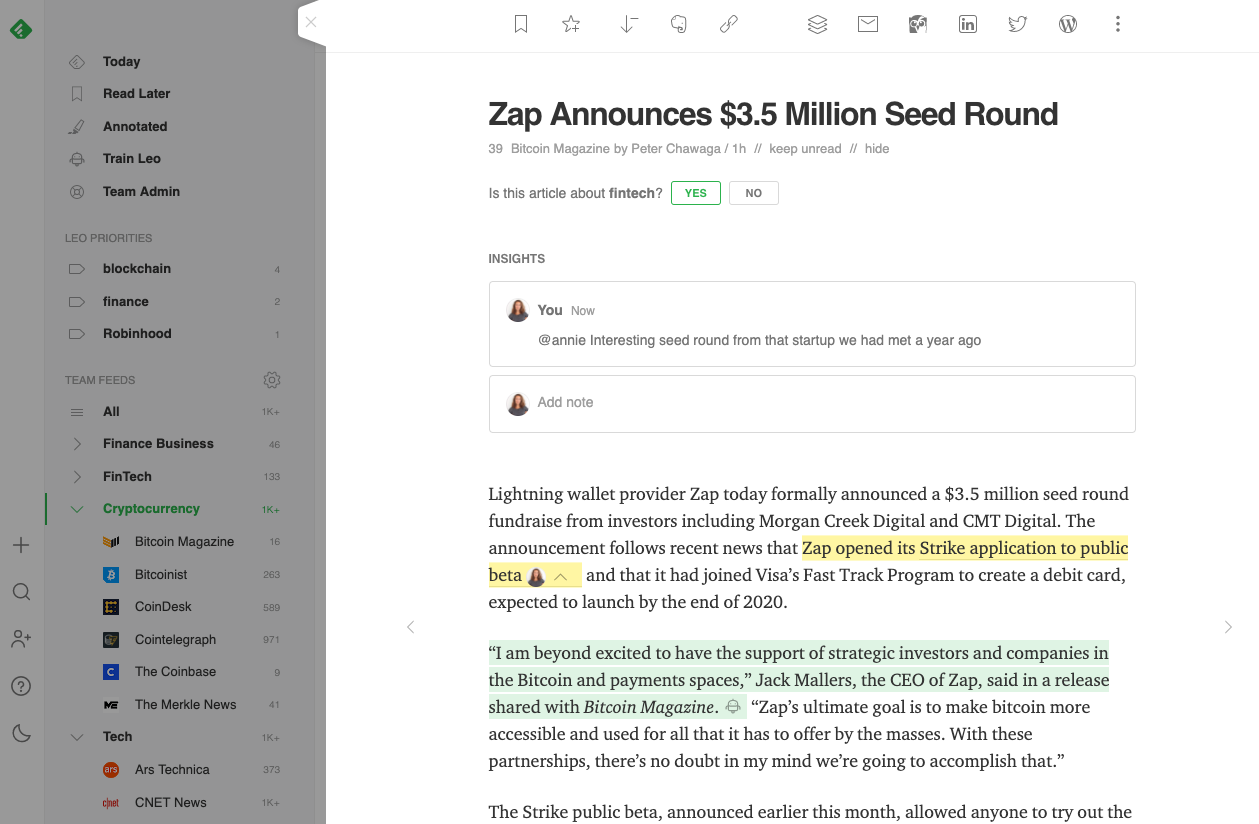
Task: Expand the Finance Business feed folder
Action: [x=77, y=444]
